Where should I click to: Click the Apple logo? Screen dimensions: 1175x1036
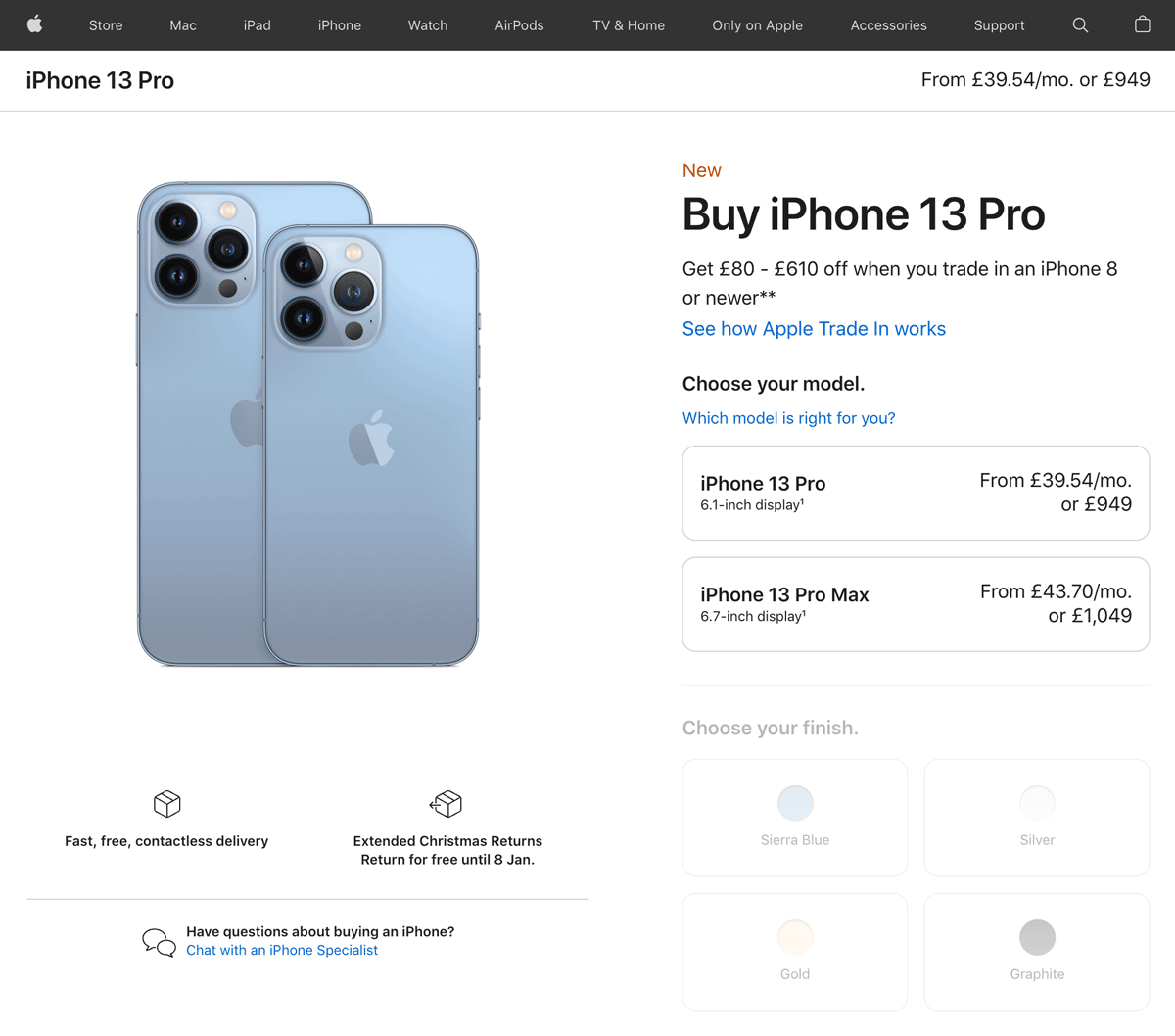[x=35, y=25]
